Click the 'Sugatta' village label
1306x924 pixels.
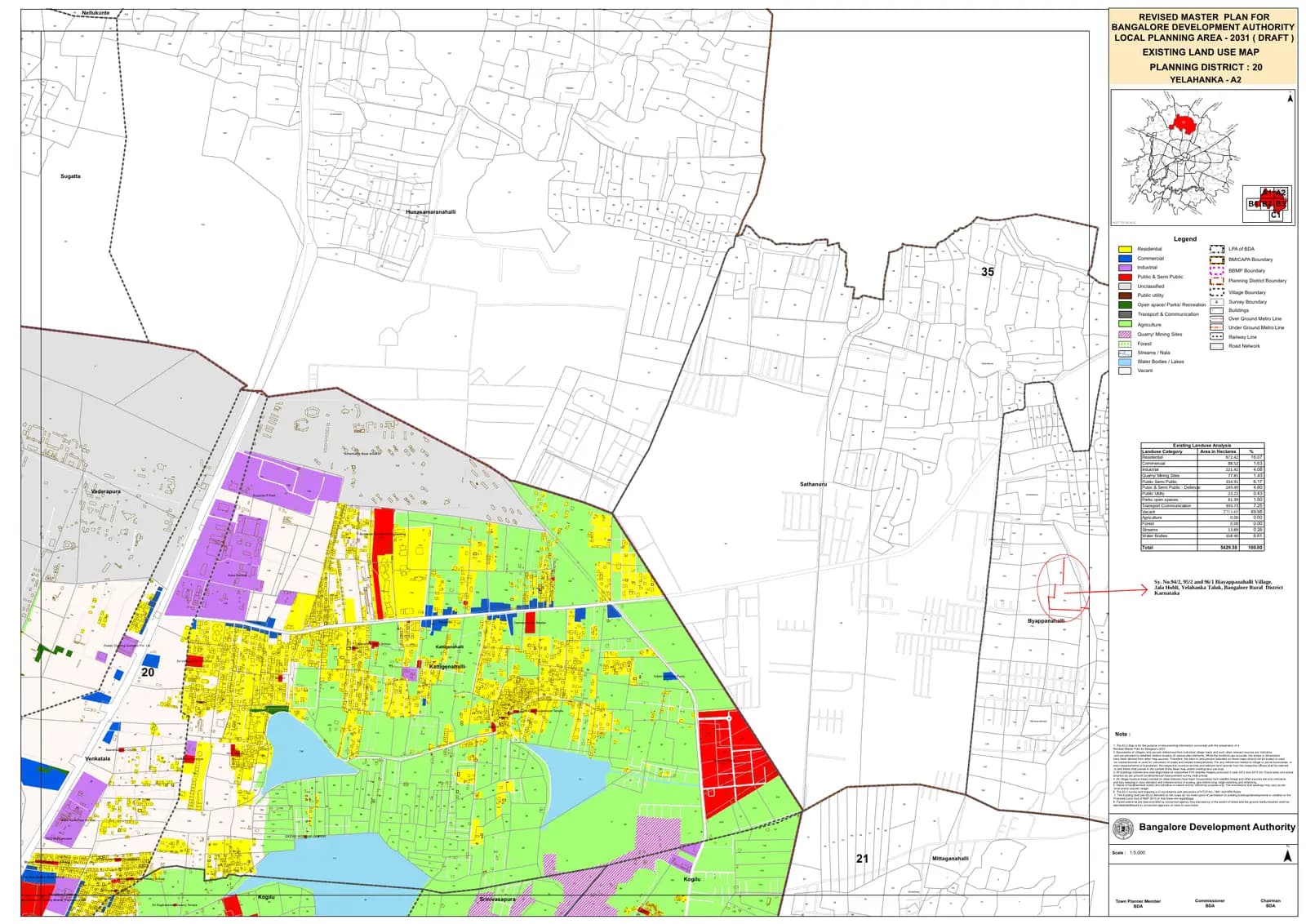(x=70, y=176)
